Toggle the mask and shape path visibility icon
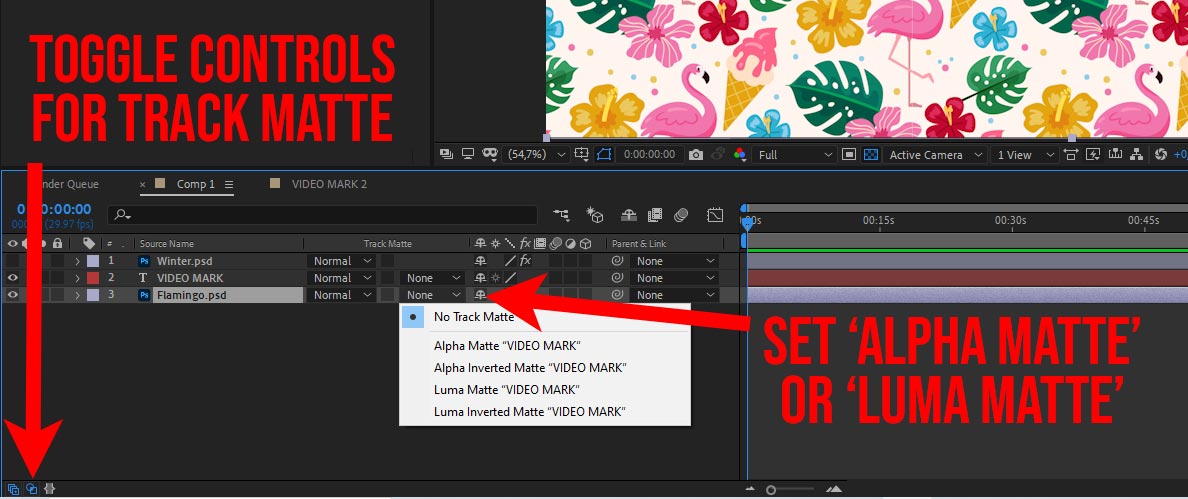The width and height of the screenshot is (1188, 499). [x=604, y=154]
